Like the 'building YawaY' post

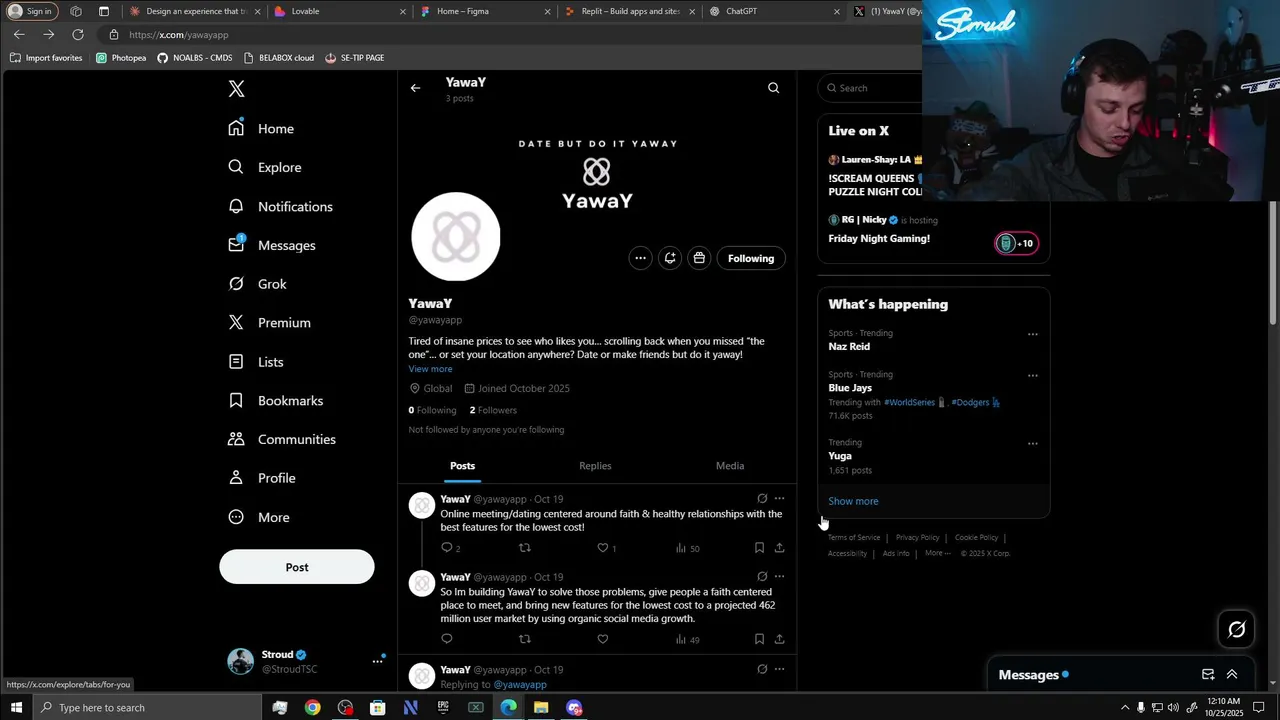pyautogui.click(x=602, y=639)
